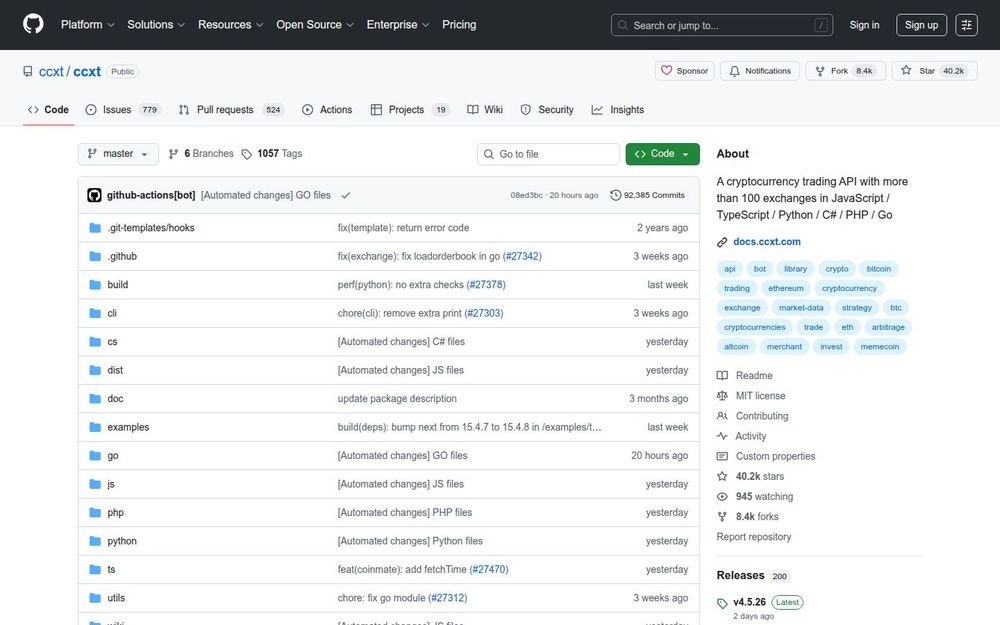Viewport: 1000px width, 625px height.
Task: Click Report repository link
Action: coord(754,537)
